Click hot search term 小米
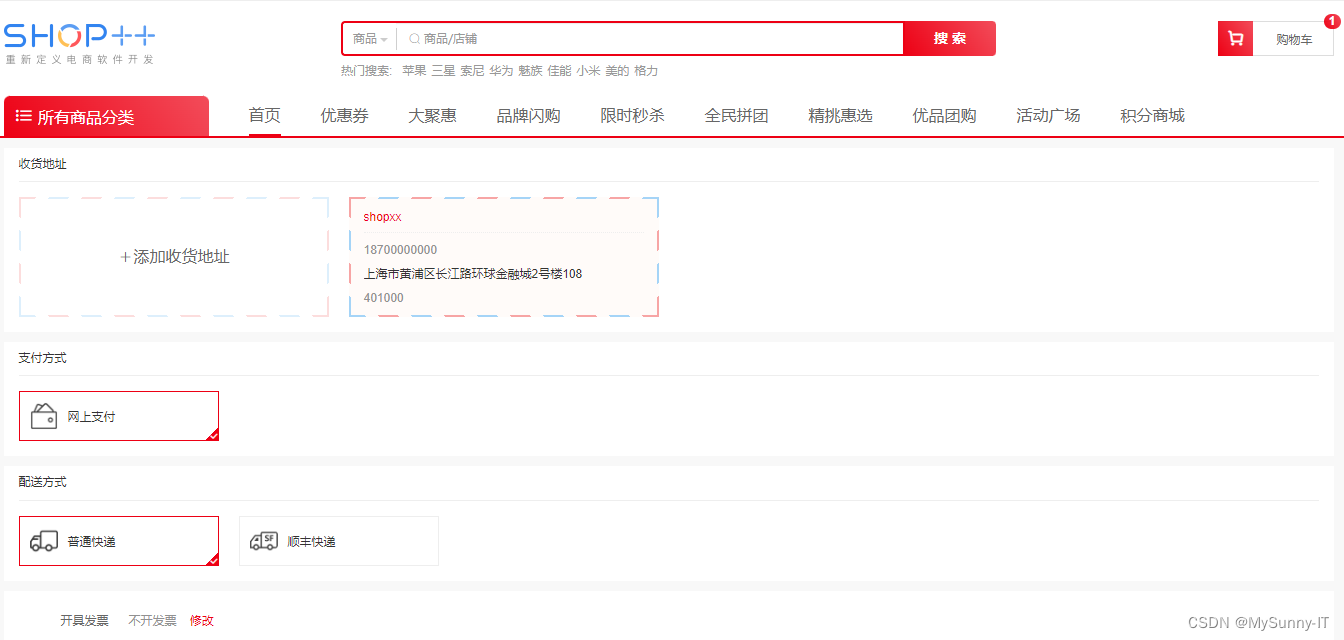 pyautogui.click(x=588, y=71)
